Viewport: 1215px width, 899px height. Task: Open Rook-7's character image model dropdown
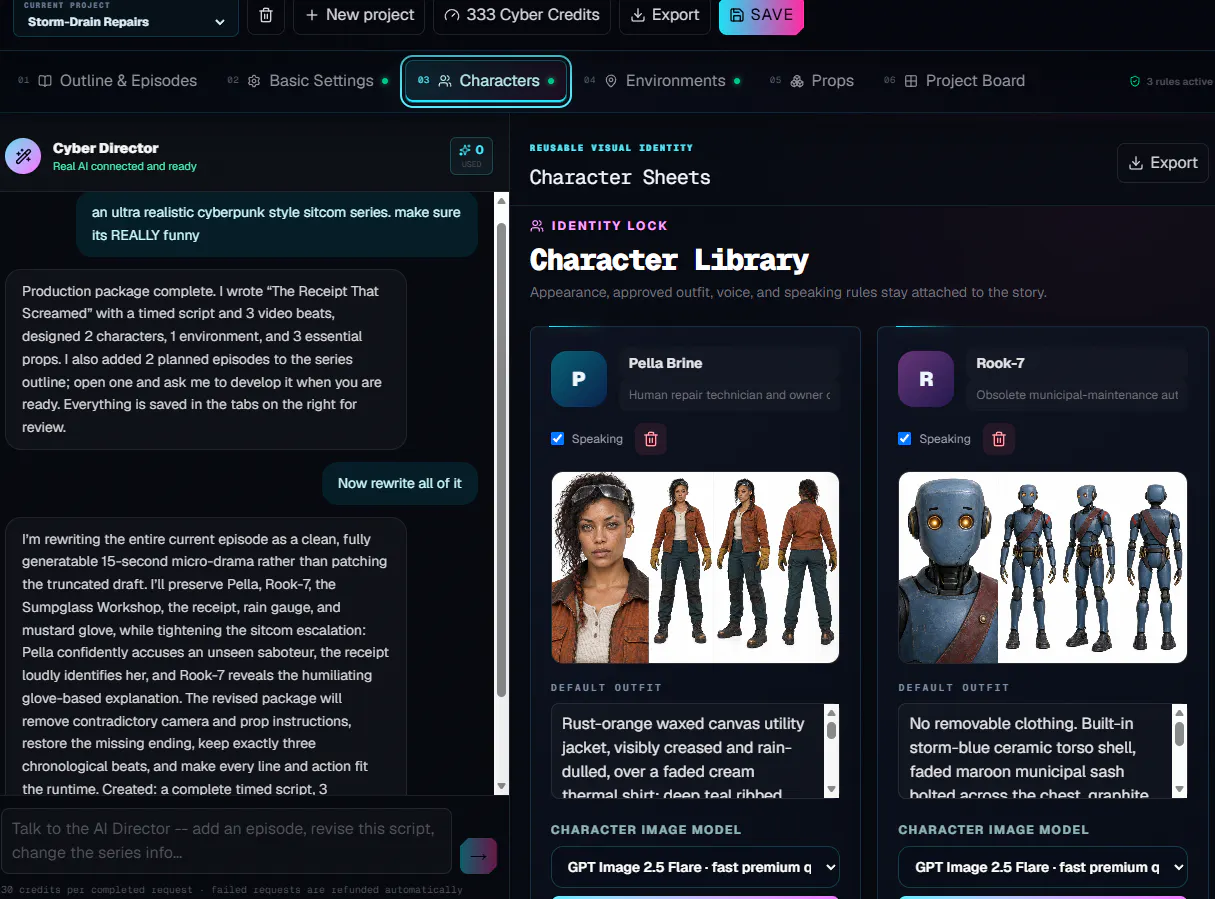coord(1043,867)
